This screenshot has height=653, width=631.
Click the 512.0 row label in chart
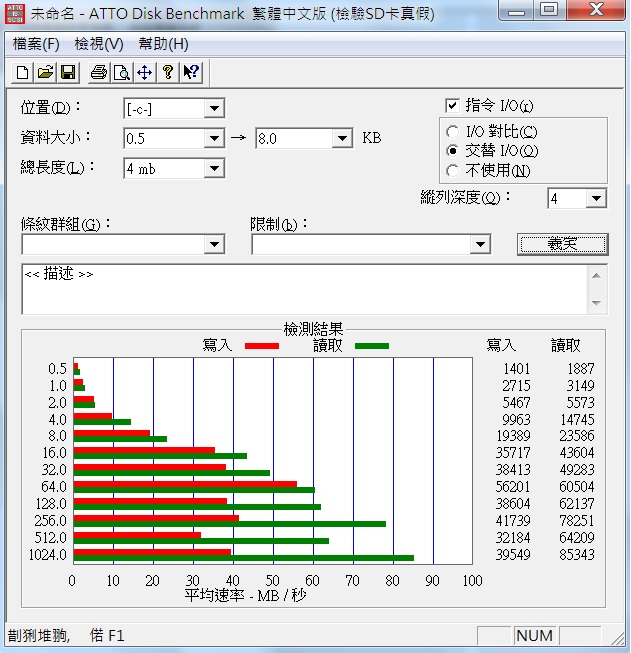[x=50, y=538]
